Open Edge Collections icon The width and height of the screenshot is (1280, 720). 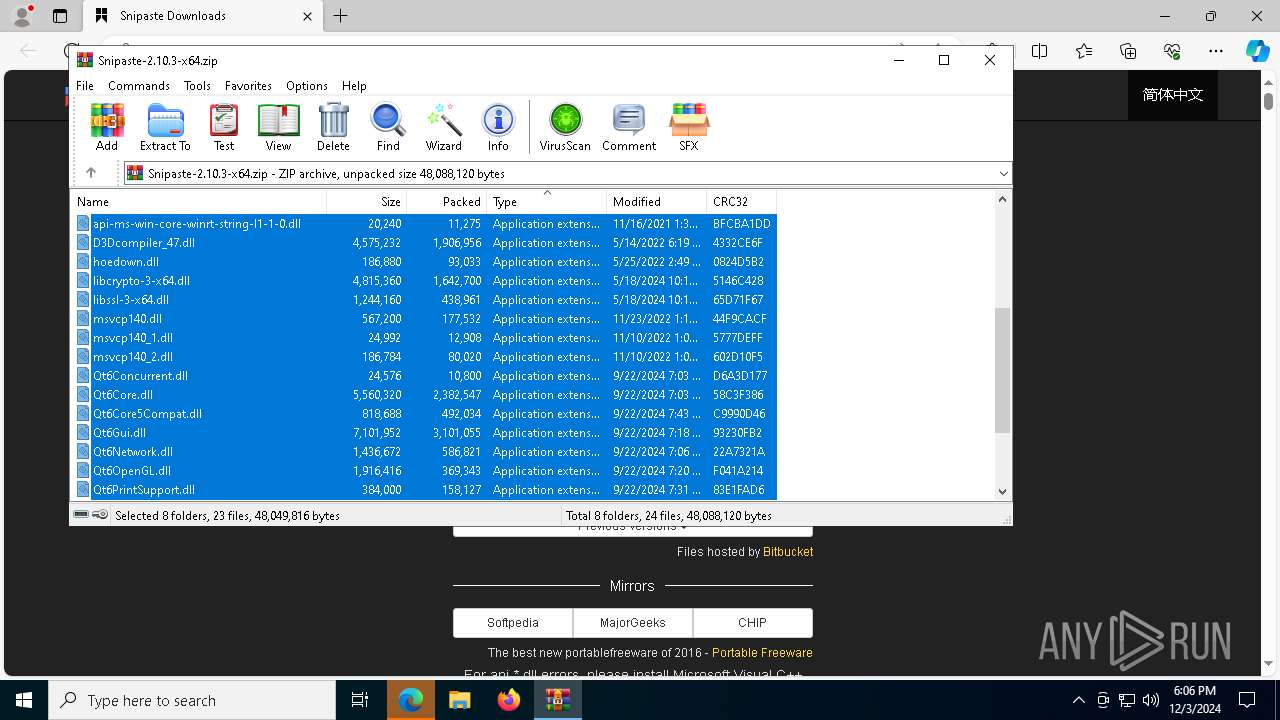pyautogui.click(x=1128, y=51)
